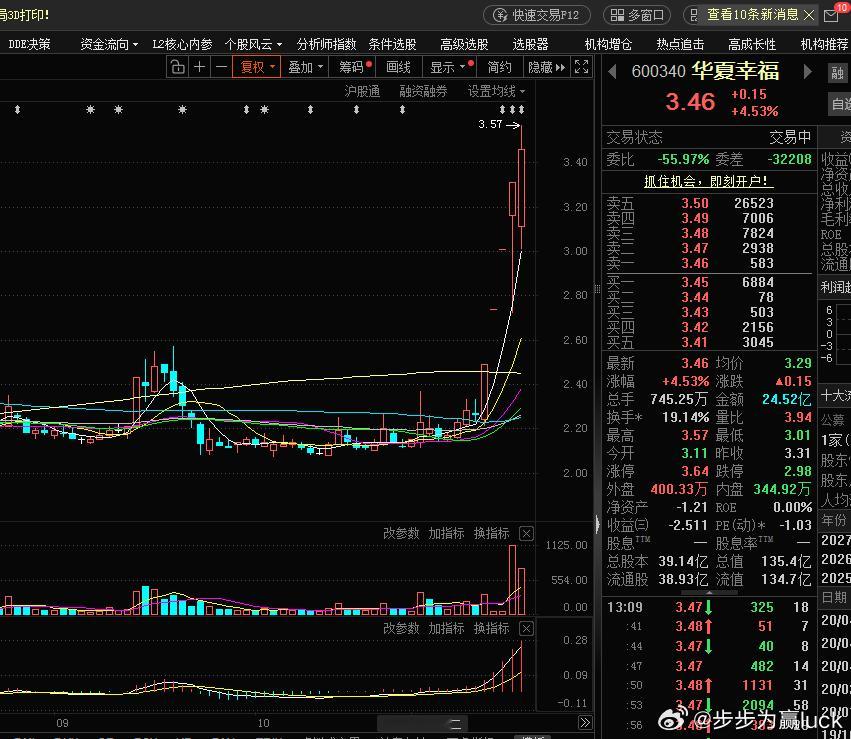The height and width of the screenshot is (739, 851).
Task: Click 换手 value 19.14%
Action: tap(685, 417)
